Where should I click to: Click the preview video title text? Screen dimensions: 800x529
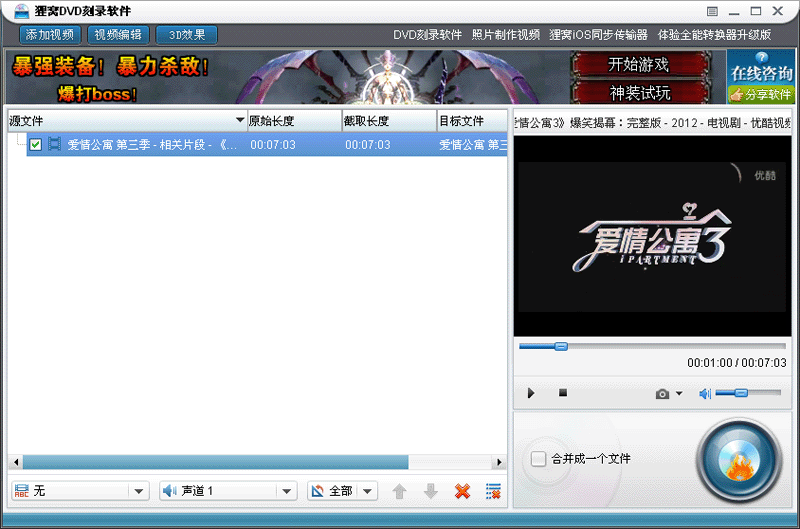(652, 122)
